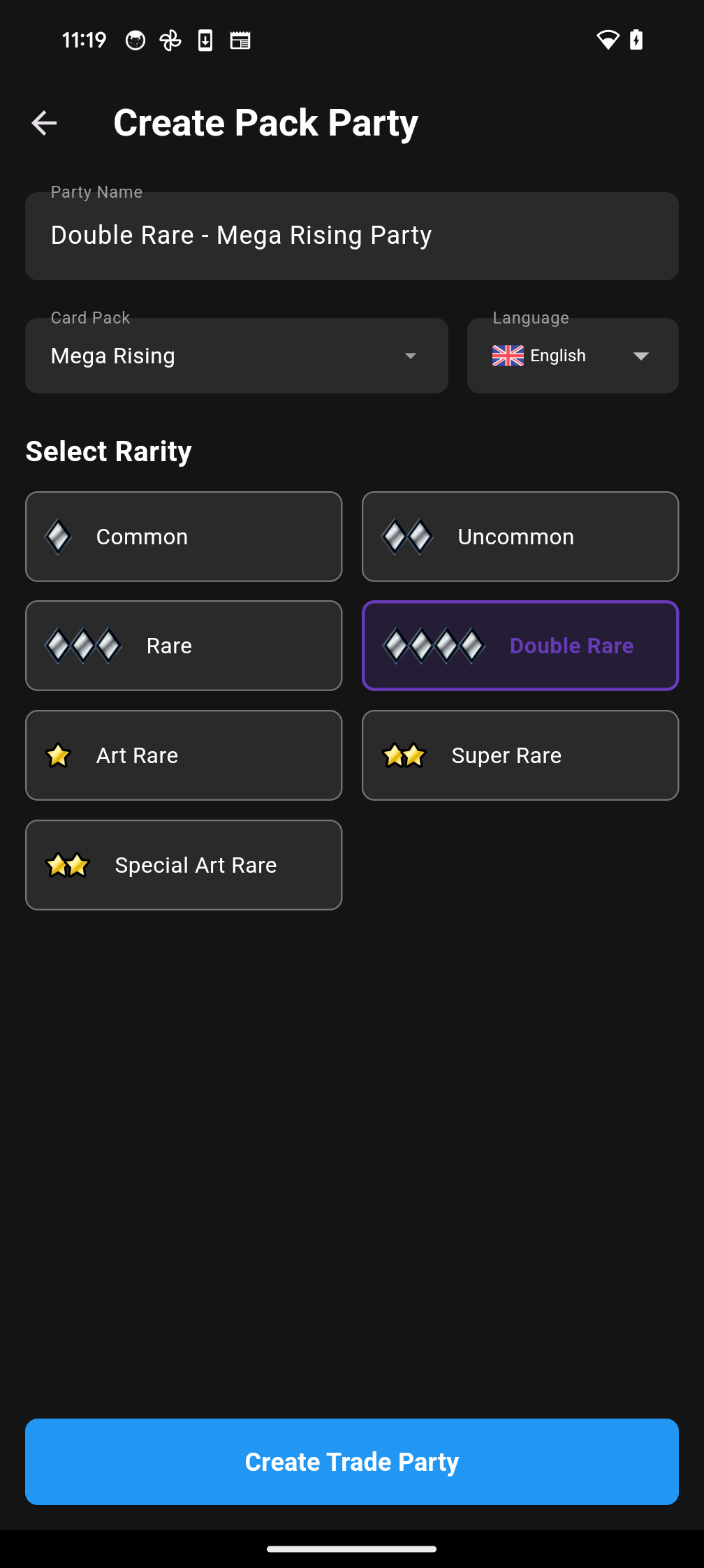The height and width of the screenshot is (1568, 704).
Task: Tap the Wi-Fi status bar icon
Action: (608, 40)
